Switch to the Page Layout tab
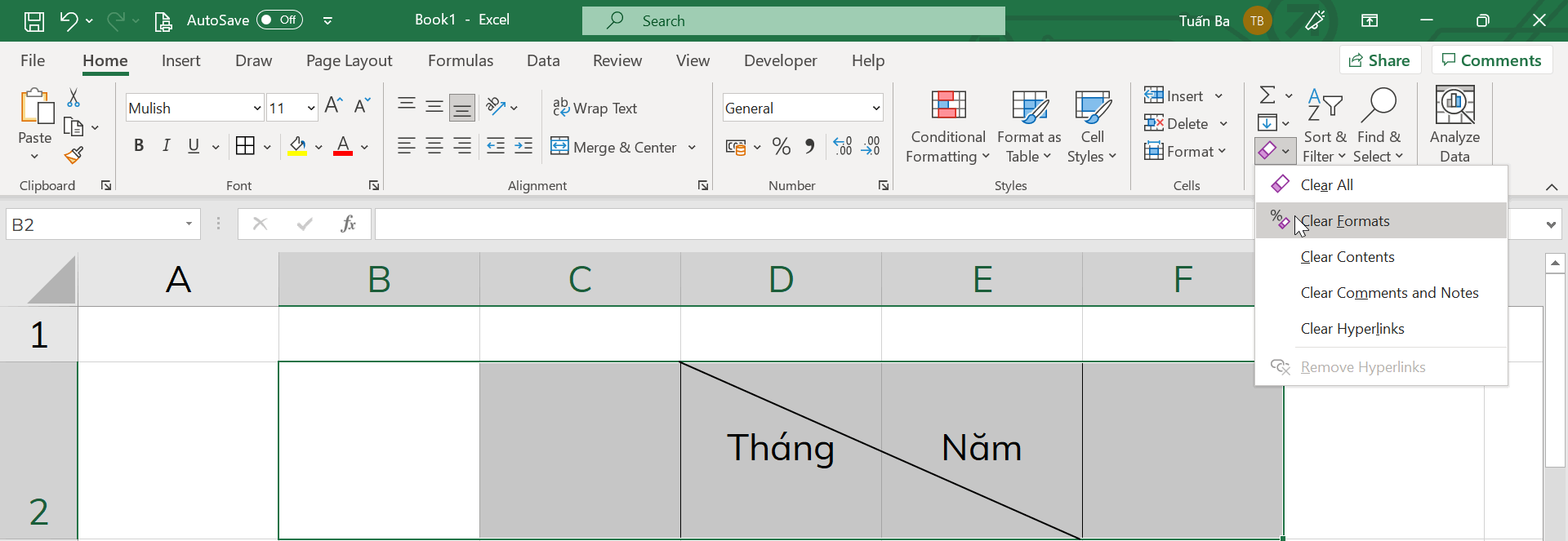The width and height of the screenshot is (1568, 541). 349,60
